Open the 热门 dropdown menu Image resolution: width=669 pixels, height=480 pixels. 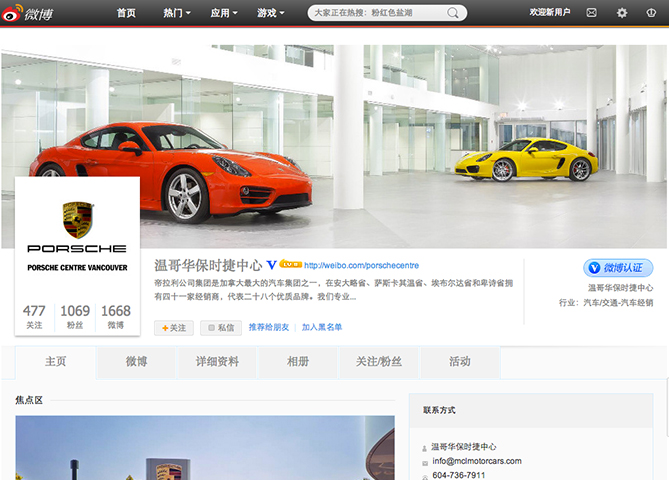point(177,13)
